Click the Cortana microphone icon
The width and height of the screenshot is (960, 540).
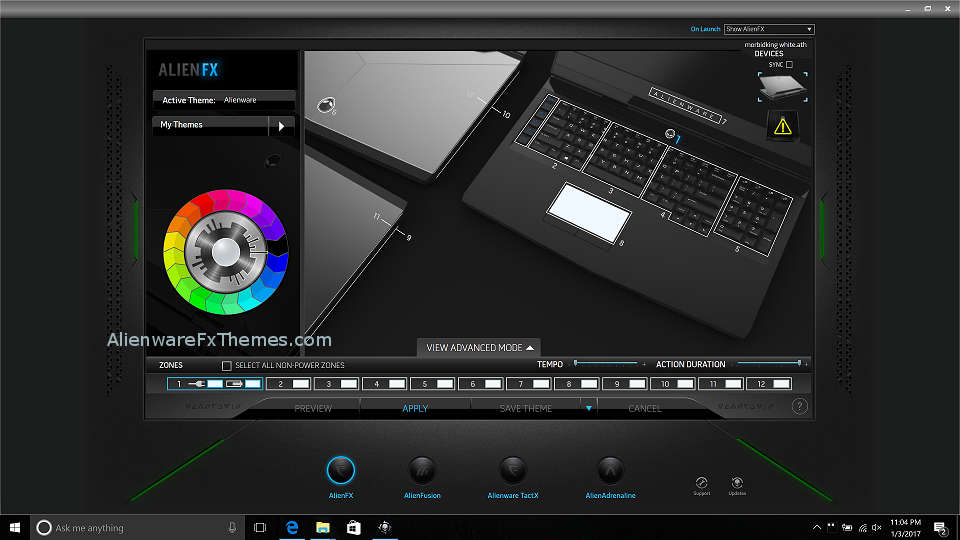pyautogui.click(x=232, y=527)
